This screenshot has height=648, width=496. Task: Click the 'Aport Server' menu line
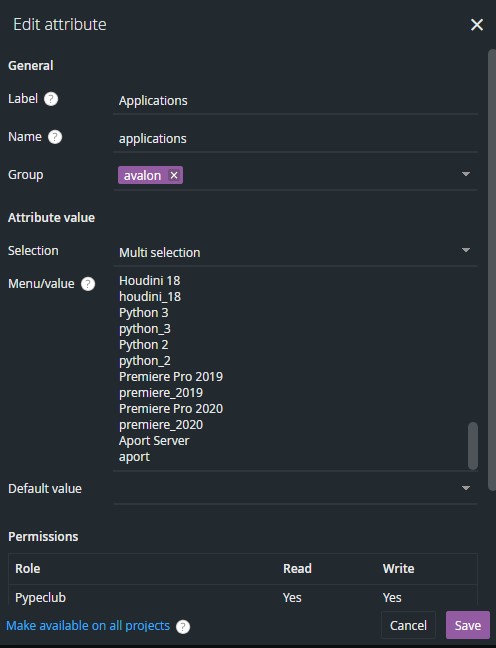coord(154,441)
